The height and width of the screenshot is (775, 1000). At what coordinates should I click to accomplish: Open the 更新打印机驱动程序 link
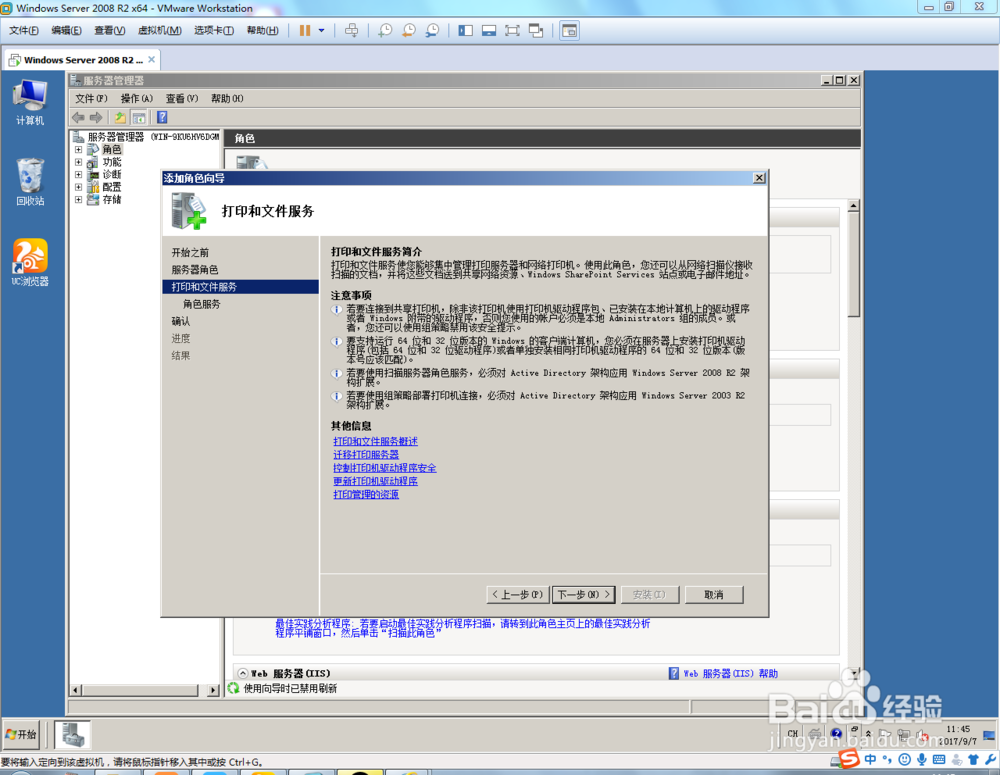coord(375,481)
